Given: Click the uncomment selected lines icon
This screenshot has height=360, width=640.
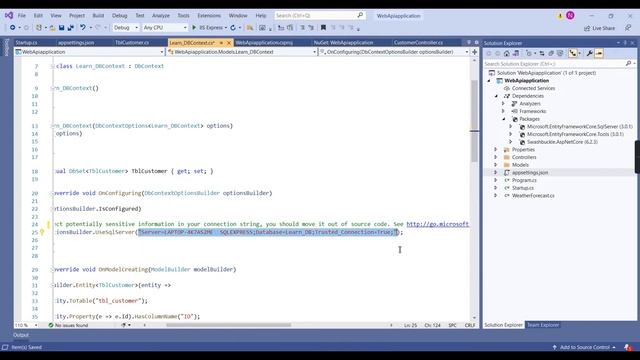Looking at the screenshot, I should coord(311,28).
